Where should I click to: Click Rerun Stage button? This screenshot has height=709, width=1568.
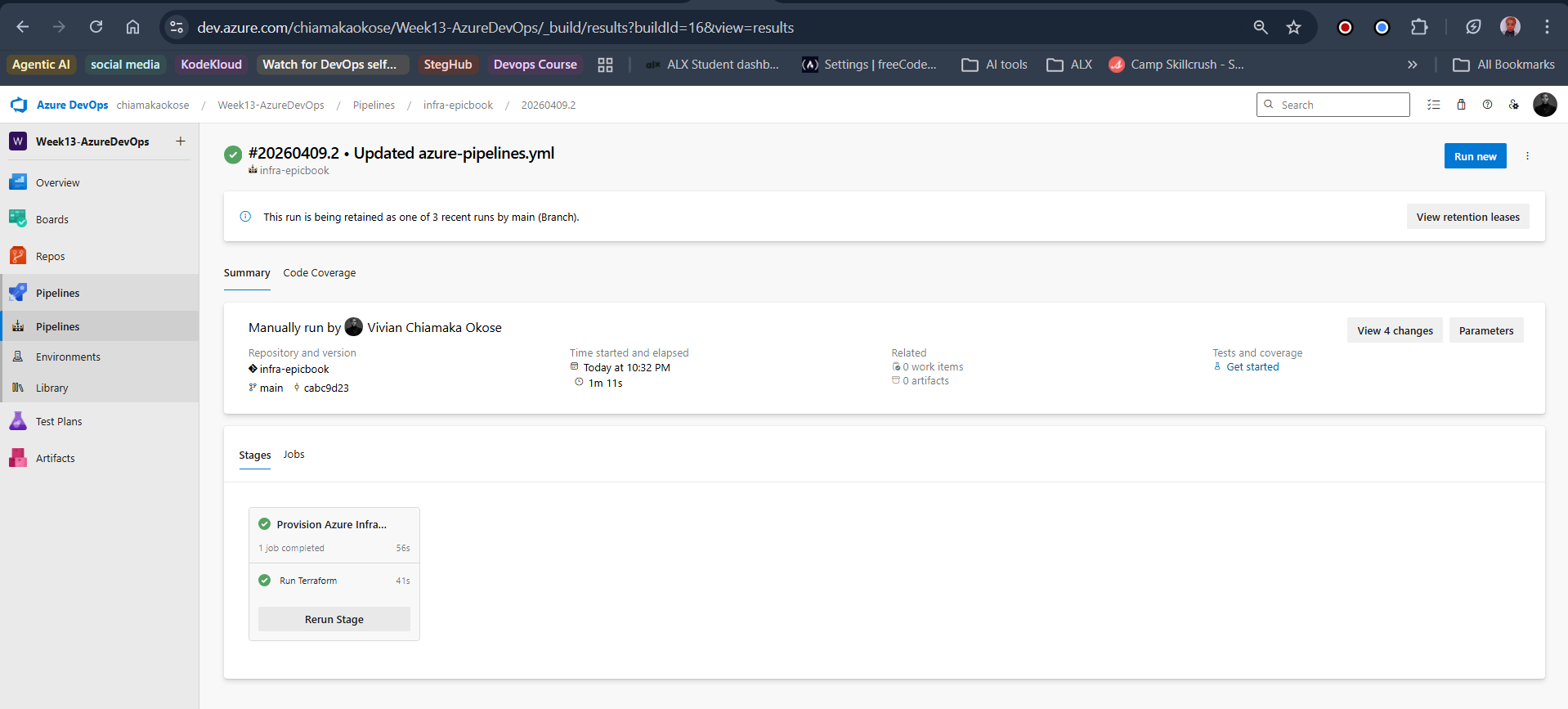[x=334, y=619]
